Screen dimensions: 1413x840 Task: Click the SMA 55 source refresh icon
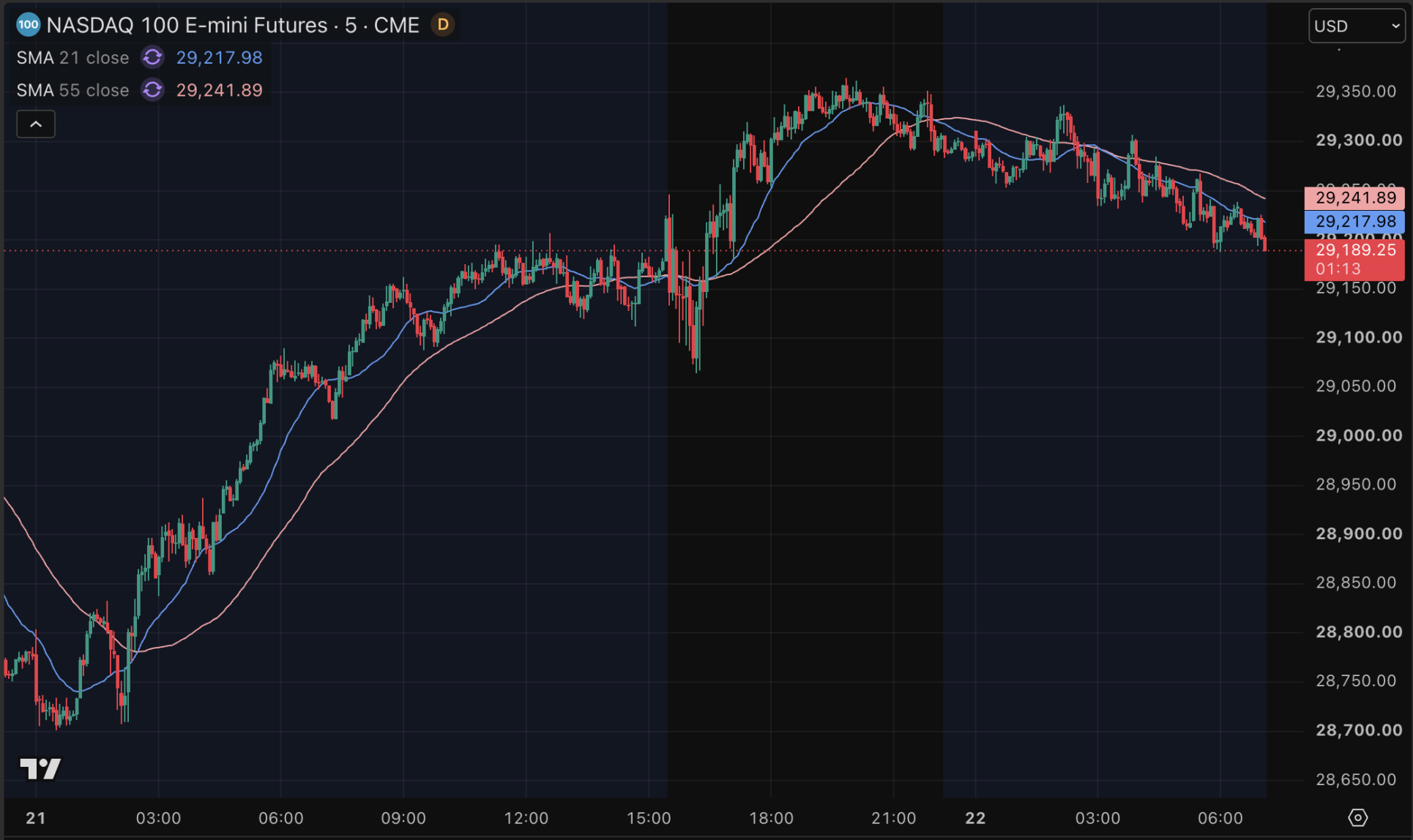[152, 90]
